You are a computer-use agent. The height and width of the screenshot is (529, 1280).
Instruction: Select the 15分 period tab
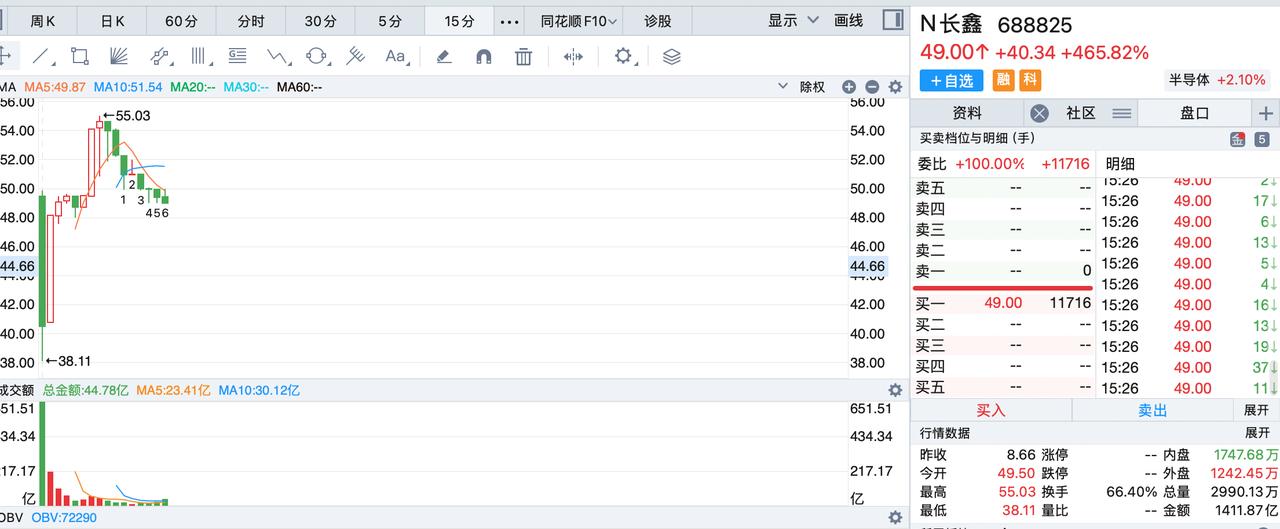[x=459, y=20]
